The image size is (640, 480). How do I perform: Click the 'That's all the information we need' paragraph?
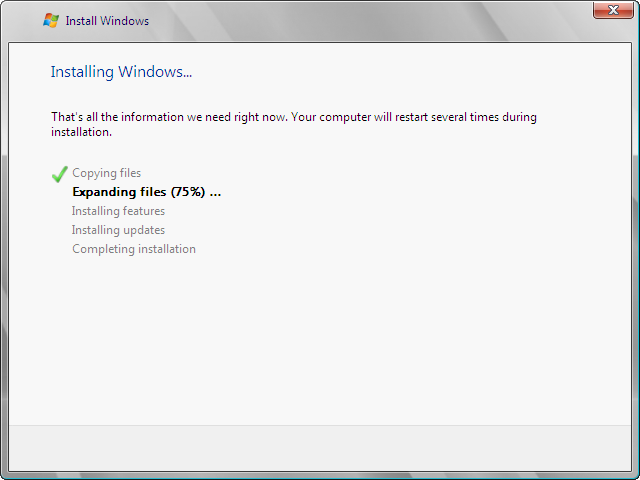coord(294,124)
